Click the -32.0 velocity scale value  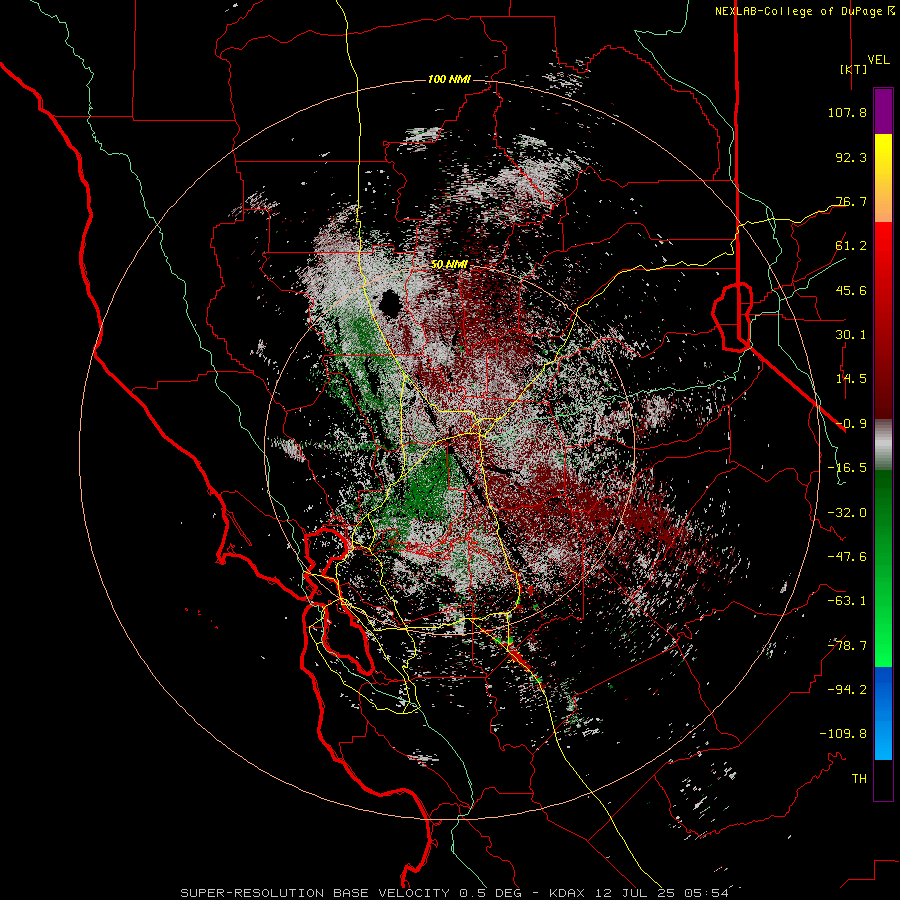click(x=847, y=513)
